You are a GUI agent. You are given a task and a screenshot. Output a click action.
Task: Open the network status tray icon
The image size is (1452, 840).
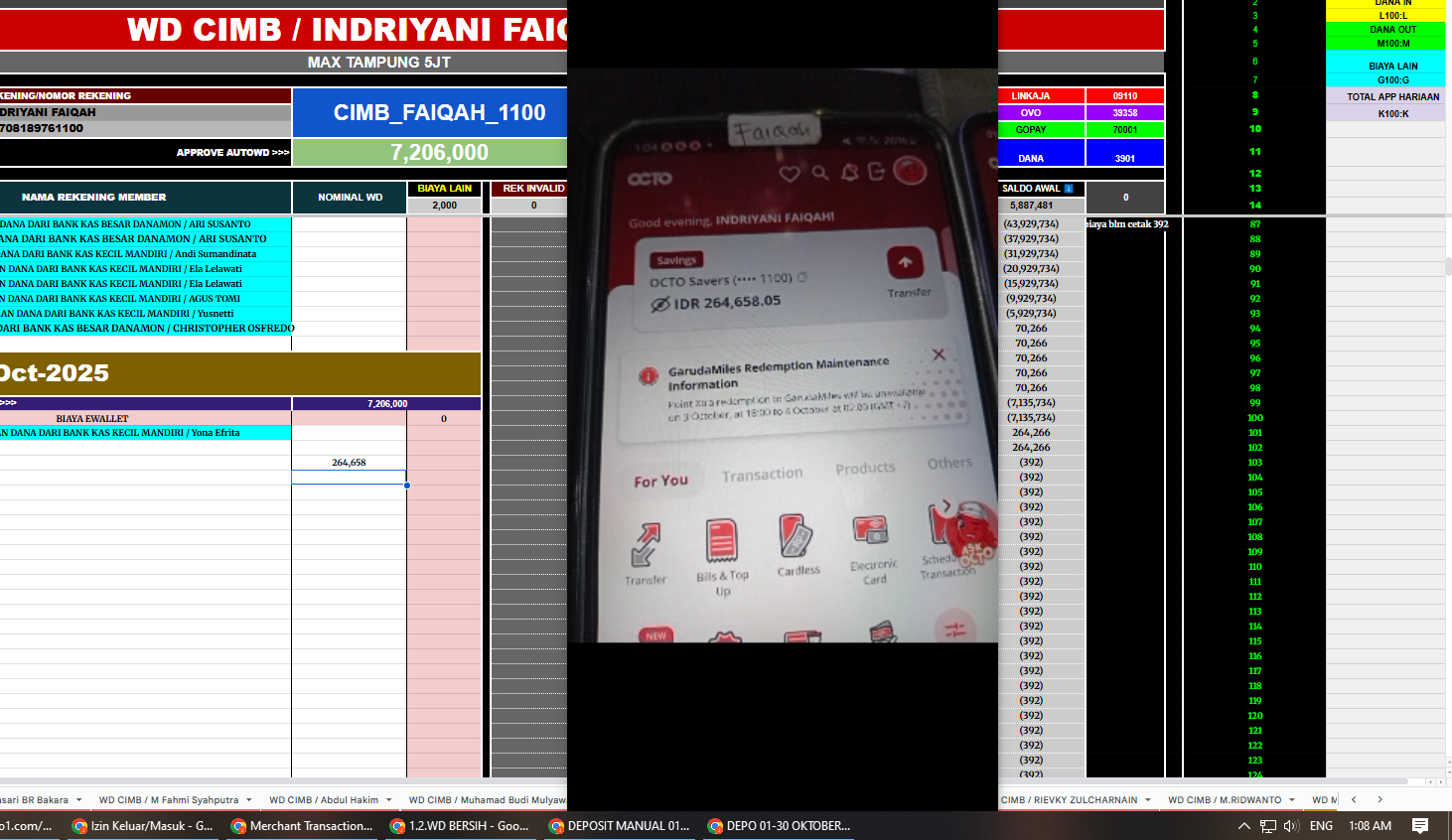pos(1268,825)
